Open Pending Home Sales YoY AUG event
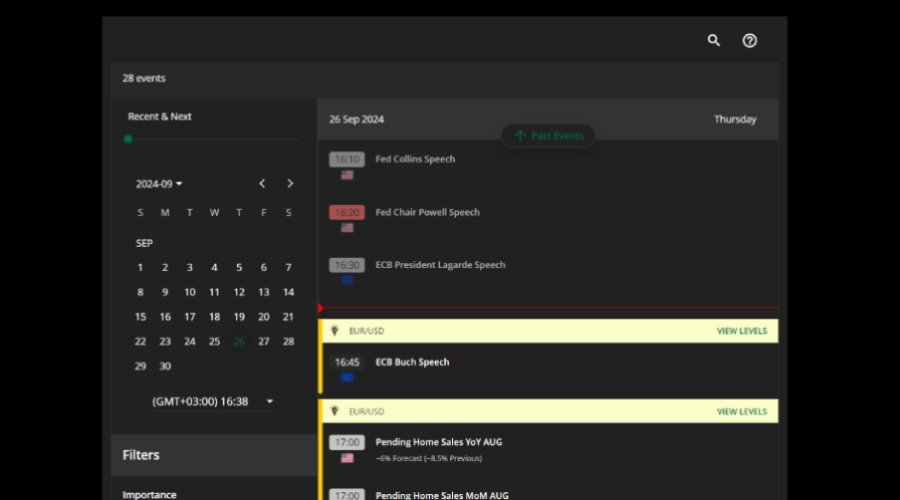The width and height of the screenshot is (900, 500). pos(438,441)
